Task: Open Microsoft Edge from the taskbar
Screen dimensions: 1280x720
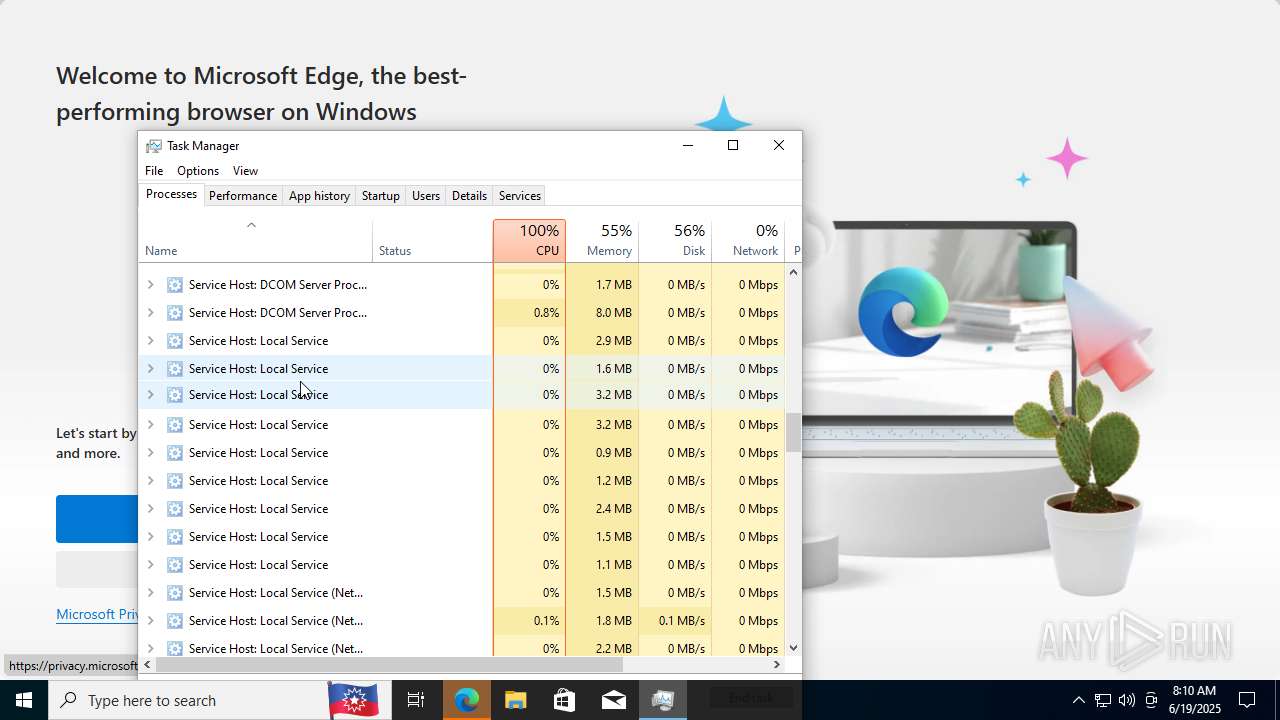Action: [467, 700]
